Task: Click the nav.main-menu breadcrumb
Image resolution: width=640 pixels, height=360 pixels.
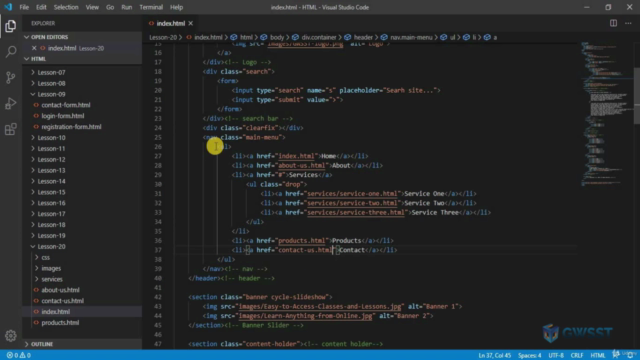Action: [407, 37]
